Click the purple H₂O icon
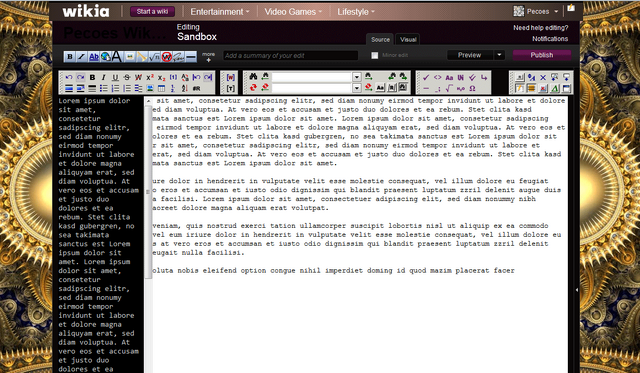Screen dimensions: 640x373 coord(461,89)
